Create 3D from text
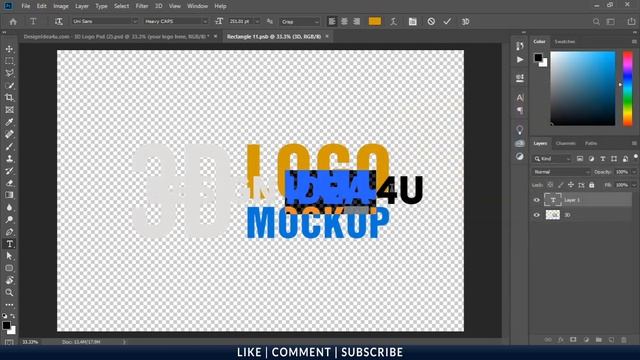The image size is (640, 360). (465, 22)
